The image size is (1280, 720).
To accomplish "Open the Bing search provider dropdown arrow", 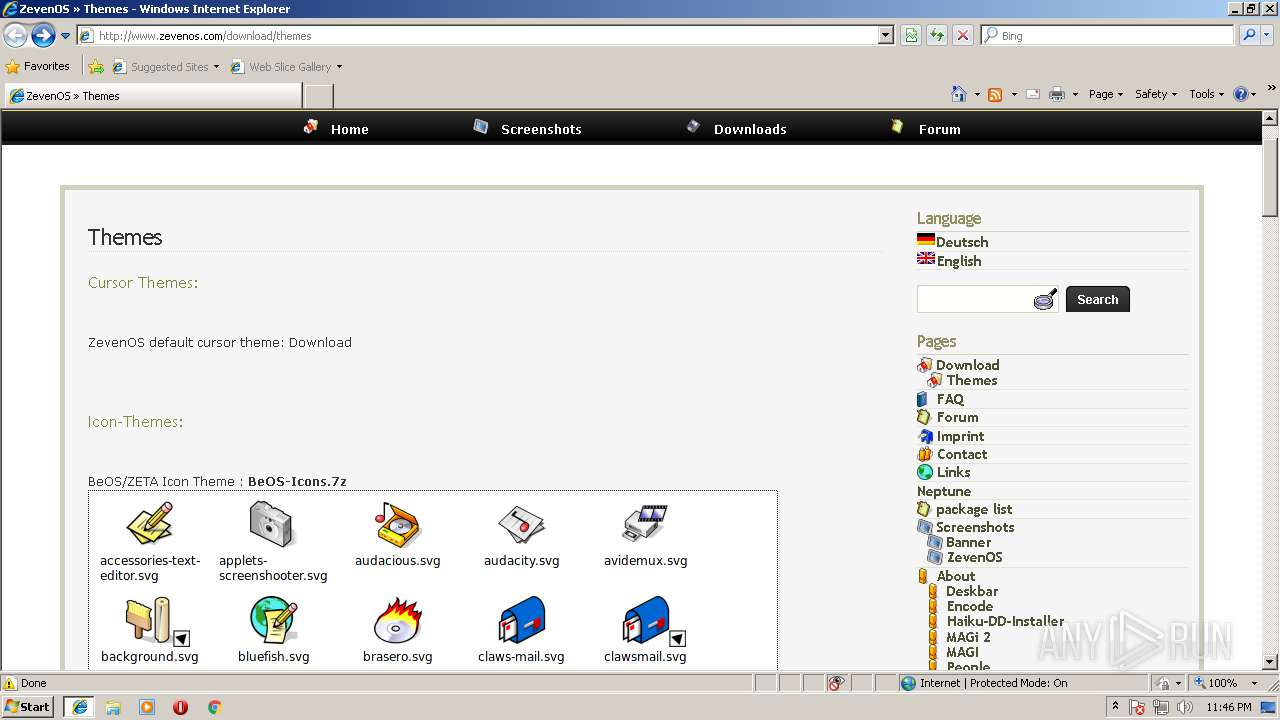I will coord(1267,36).
